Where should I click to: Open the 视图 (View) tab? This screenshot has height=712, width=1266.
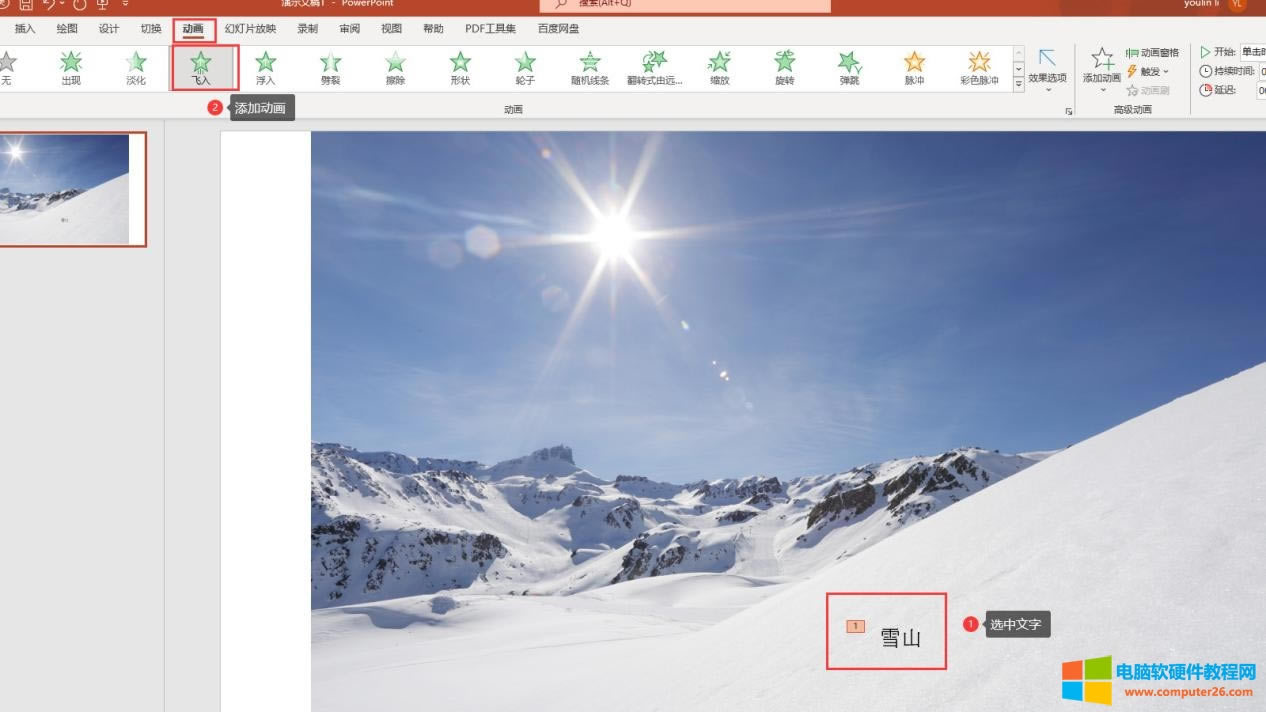click(x=392, y=29)
